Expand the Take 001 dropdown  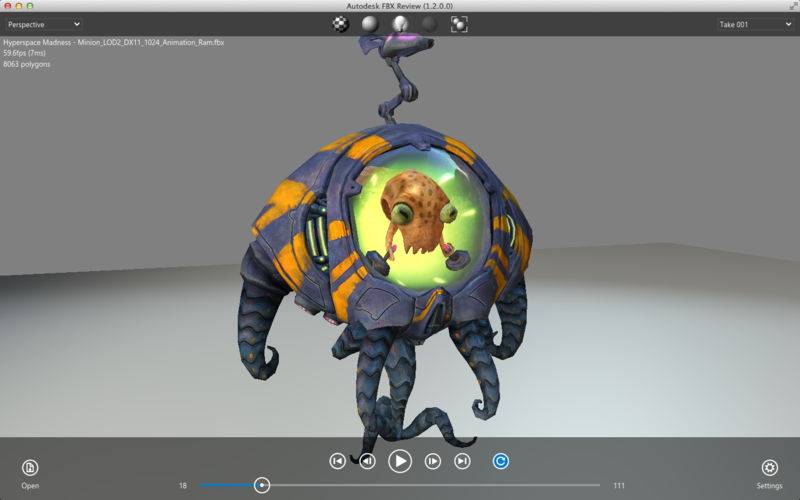(755, 24)
